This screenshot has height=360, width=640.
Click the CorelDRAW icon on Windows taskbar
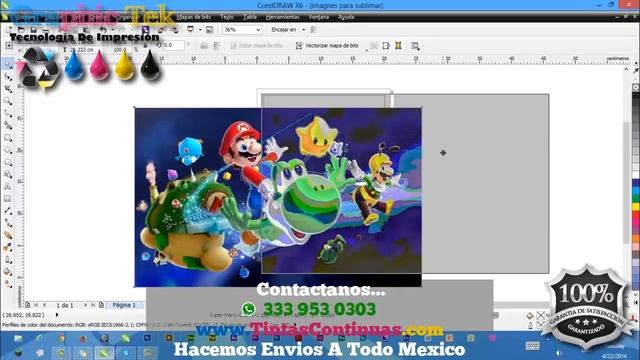coord(104,353)
